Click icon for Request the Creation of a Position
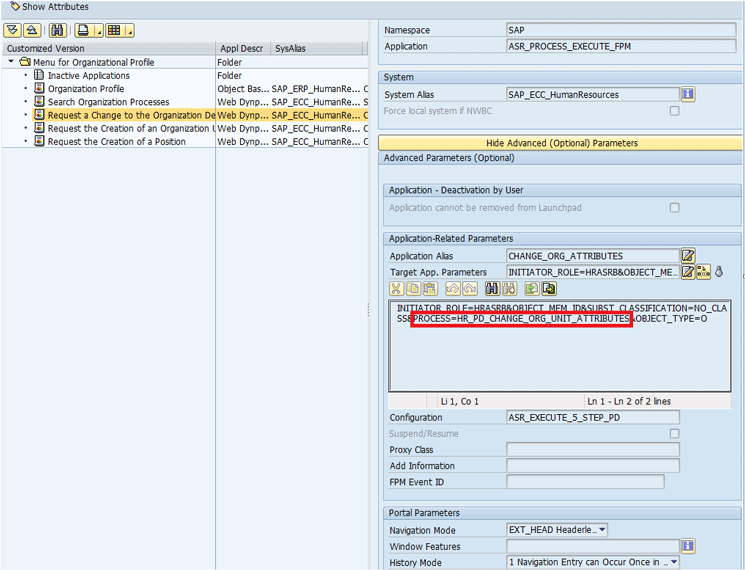Viewport: 745px width, 570px height. tap(39, 141)
